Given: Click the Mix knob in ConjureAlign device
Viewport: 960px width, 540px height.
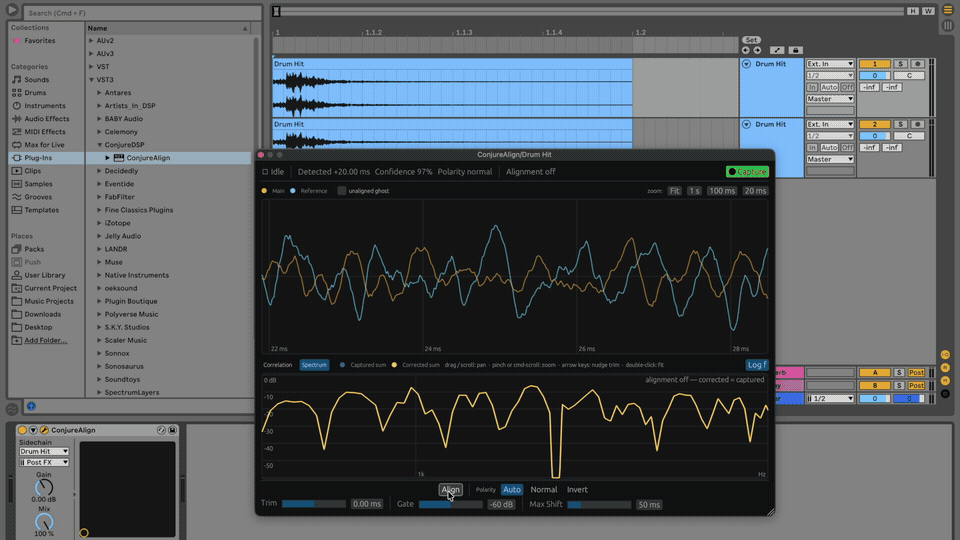Looking at the screenshot, I should coord(44,522).
